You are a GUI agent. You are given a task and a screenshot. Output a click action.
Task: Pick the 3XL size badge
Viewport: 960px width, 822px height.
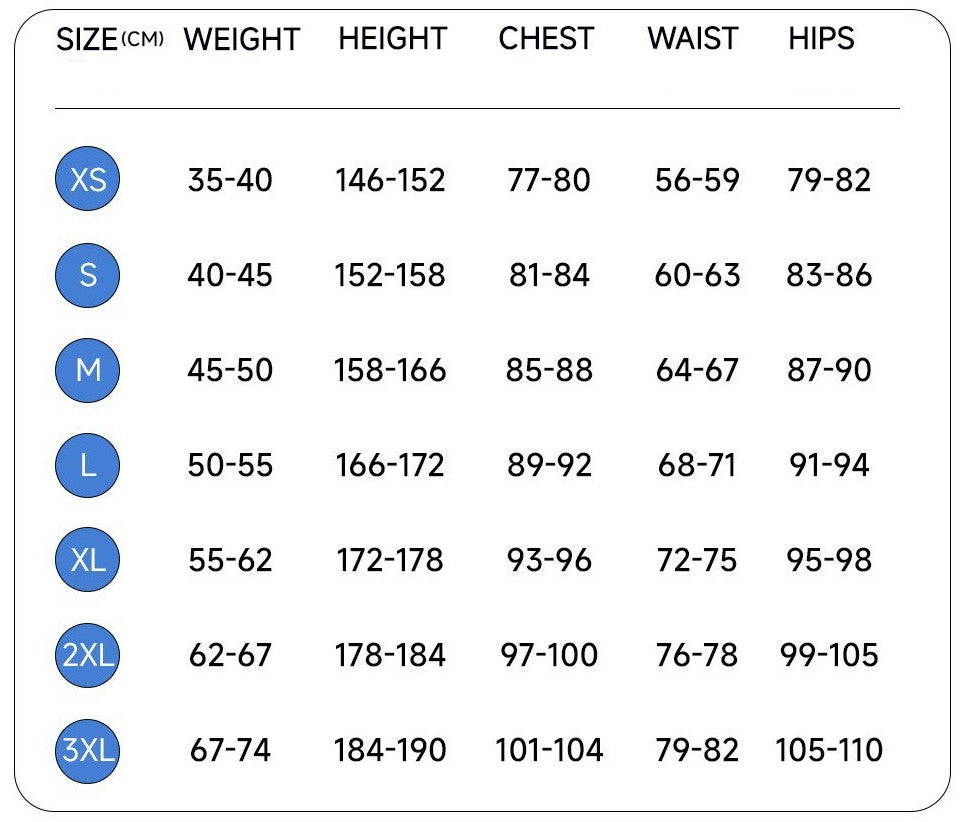tap(88, 750)
